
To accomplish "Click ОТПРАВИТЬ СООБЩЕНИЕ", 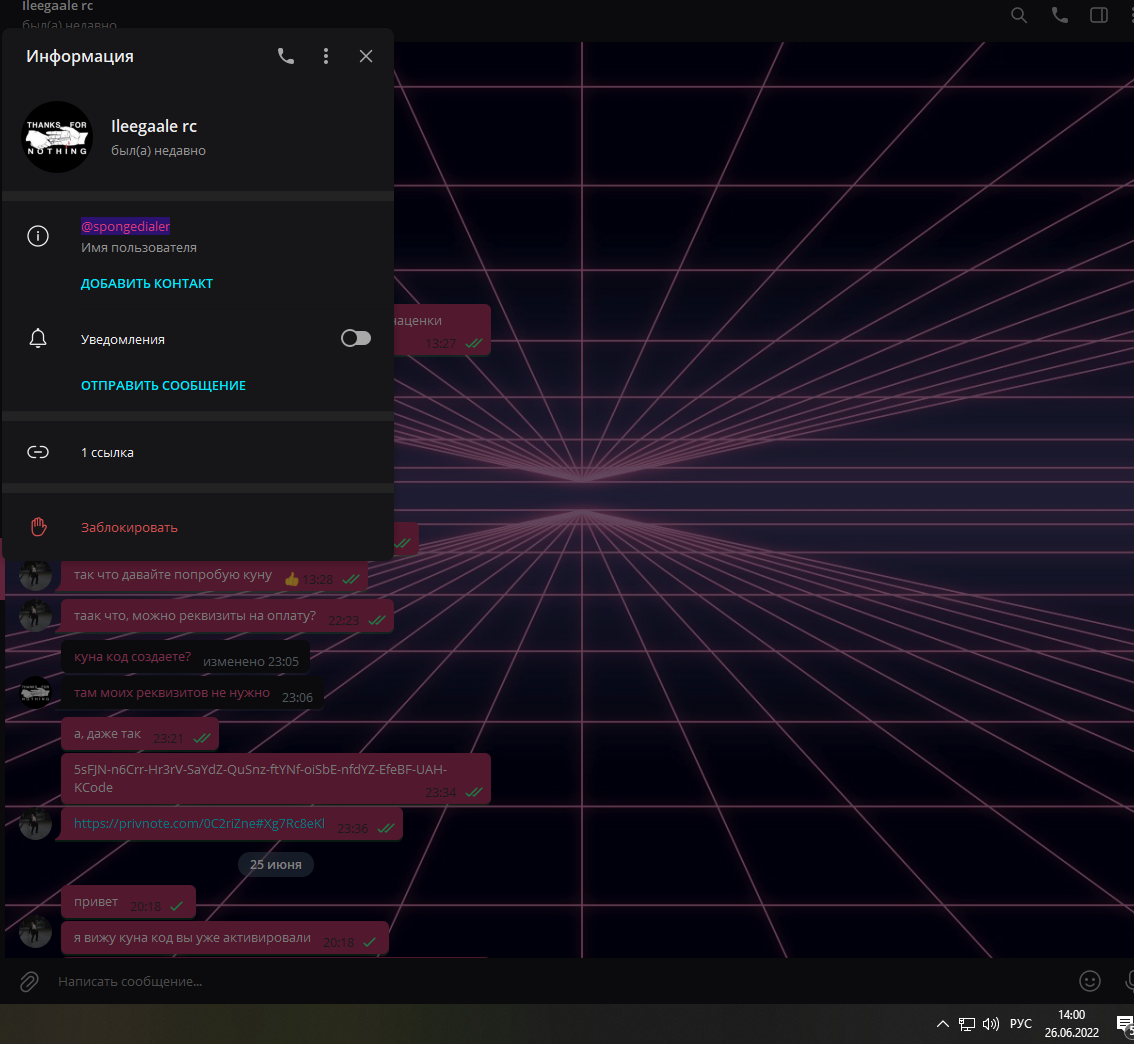I will click(x=163, y=385).
